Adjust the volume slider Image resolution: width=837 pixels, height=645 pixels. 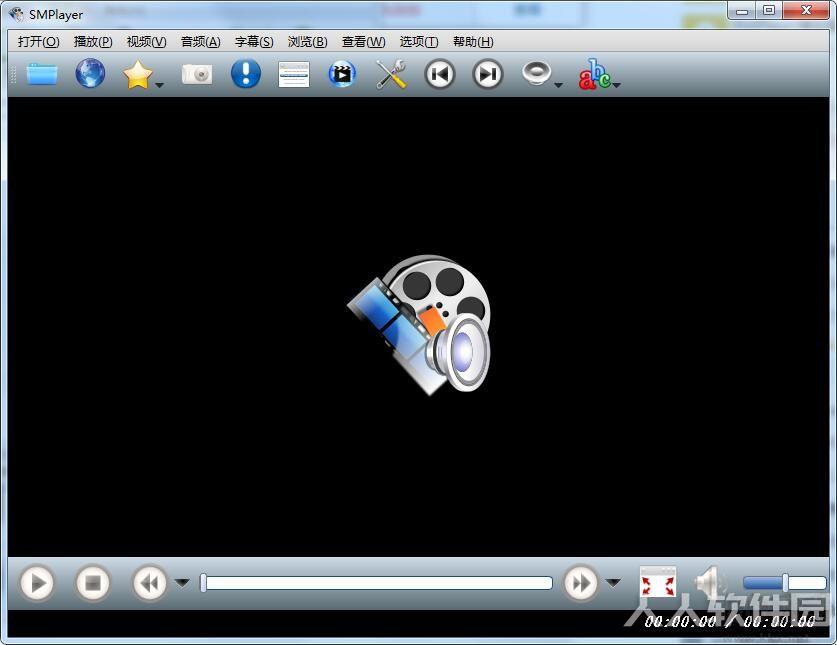click(785, 583)
